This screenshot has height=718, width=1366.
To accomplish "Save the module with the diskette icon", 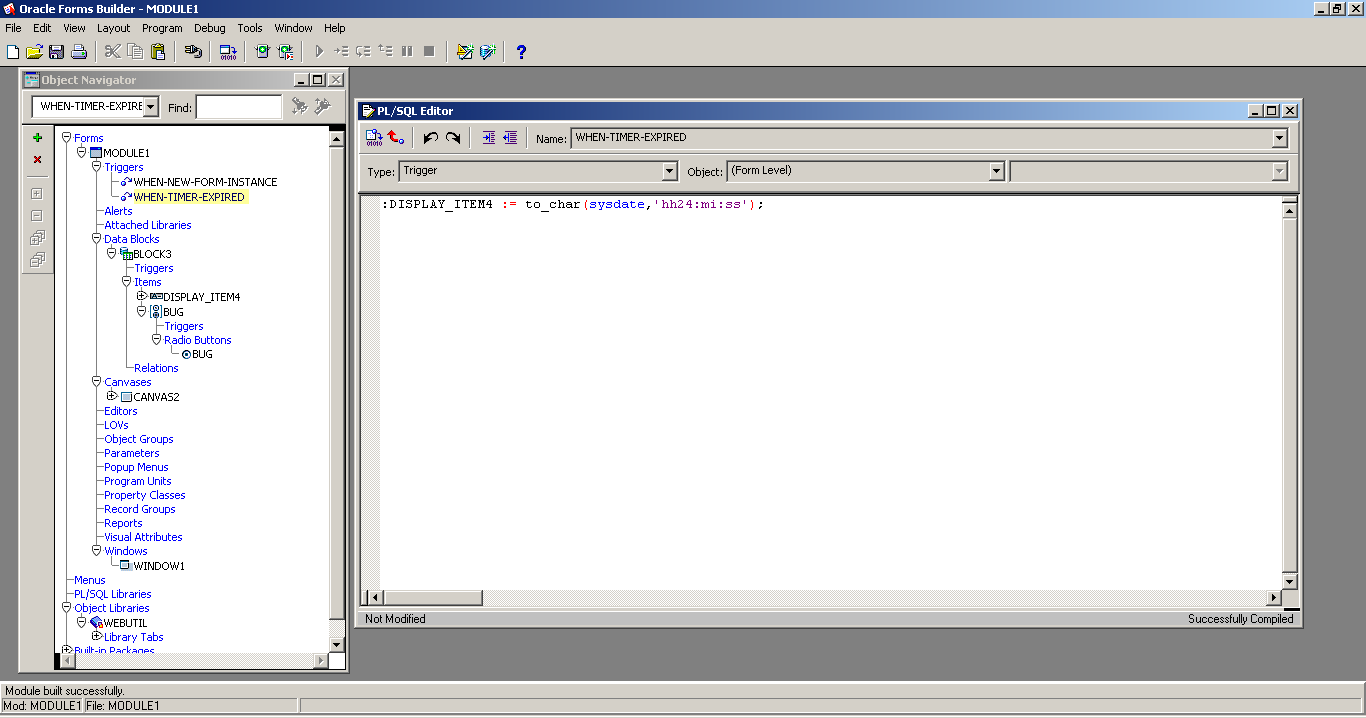I will click(x=56, y=52).
